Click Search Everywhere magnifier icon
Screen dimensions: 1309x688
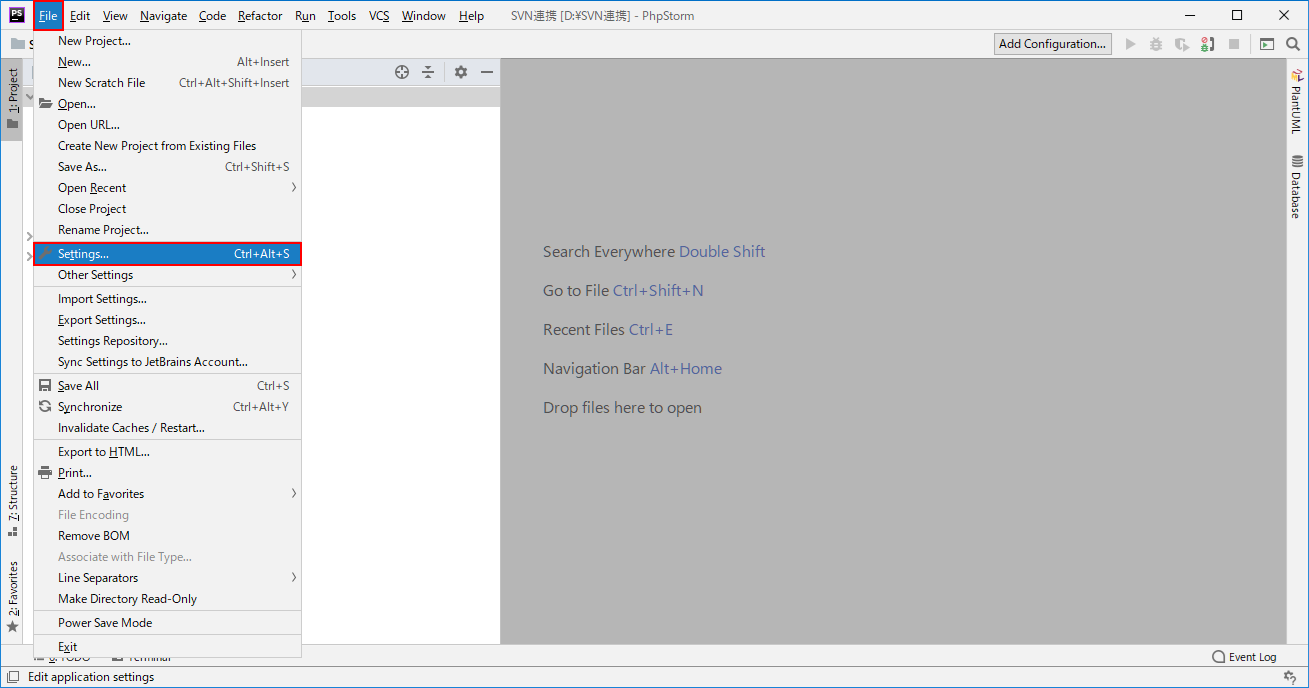pyautogui.click(x=1293, y=44)
